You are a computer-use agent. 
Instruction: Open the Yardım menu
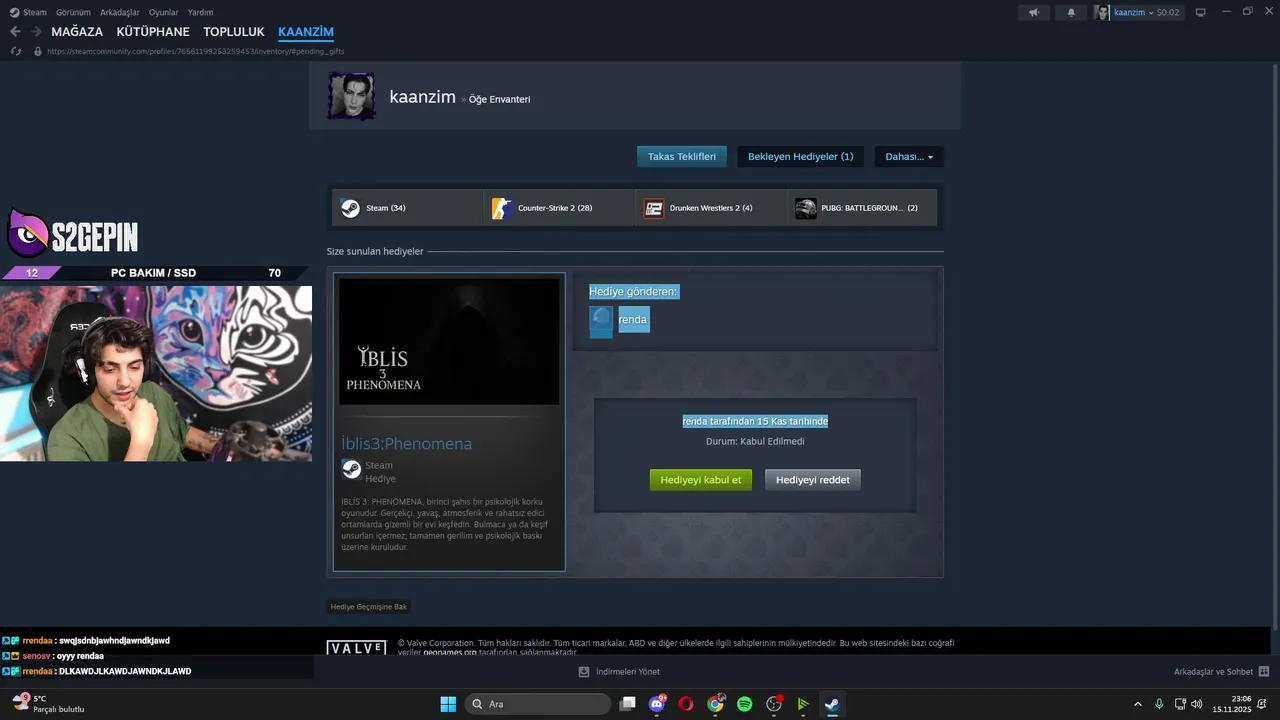[x=200, y=12]
